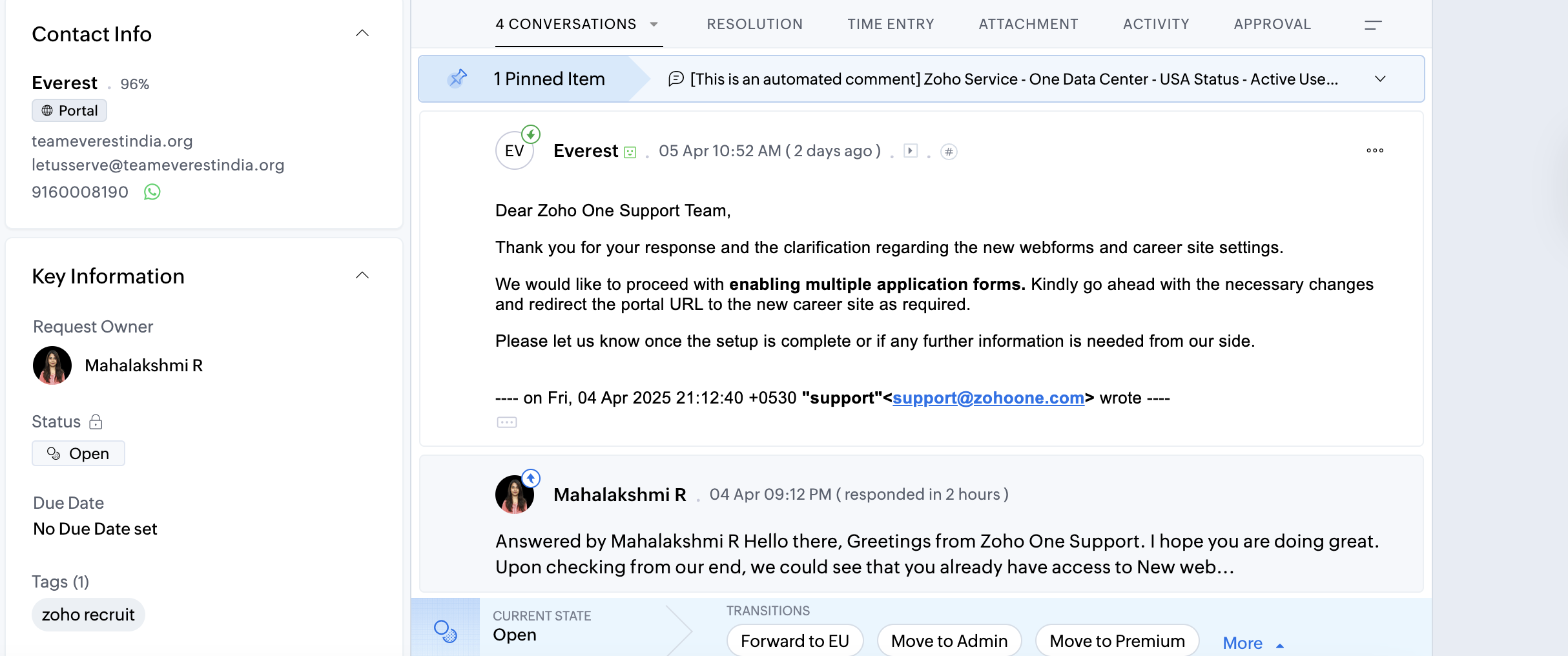The image size is (1568, 656).
Task: Click the comment bubble icon in pinned item
Action: (x=676, y=79)
